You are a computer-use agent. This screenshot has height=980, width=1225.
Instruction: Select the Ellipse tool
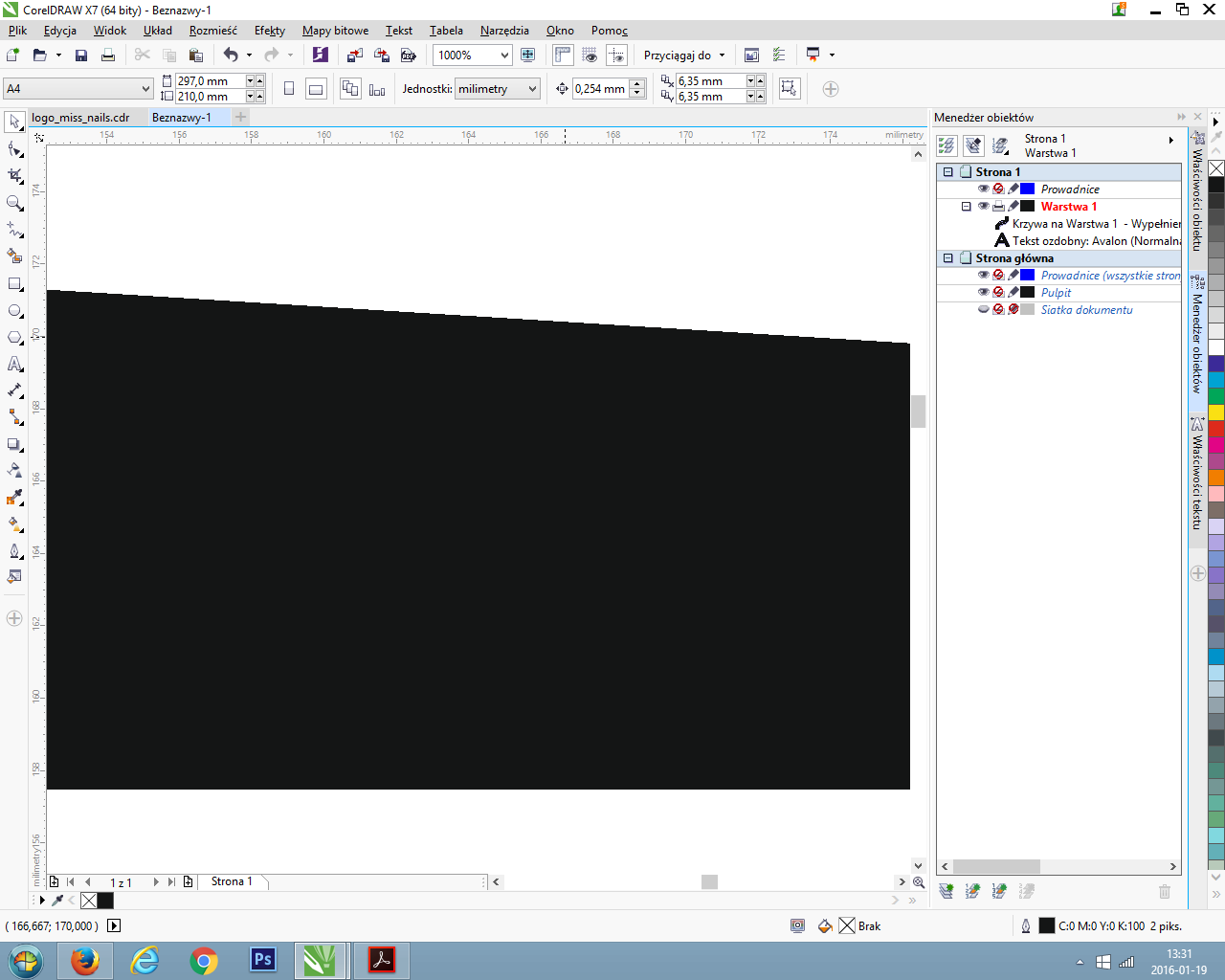(14, 311)
